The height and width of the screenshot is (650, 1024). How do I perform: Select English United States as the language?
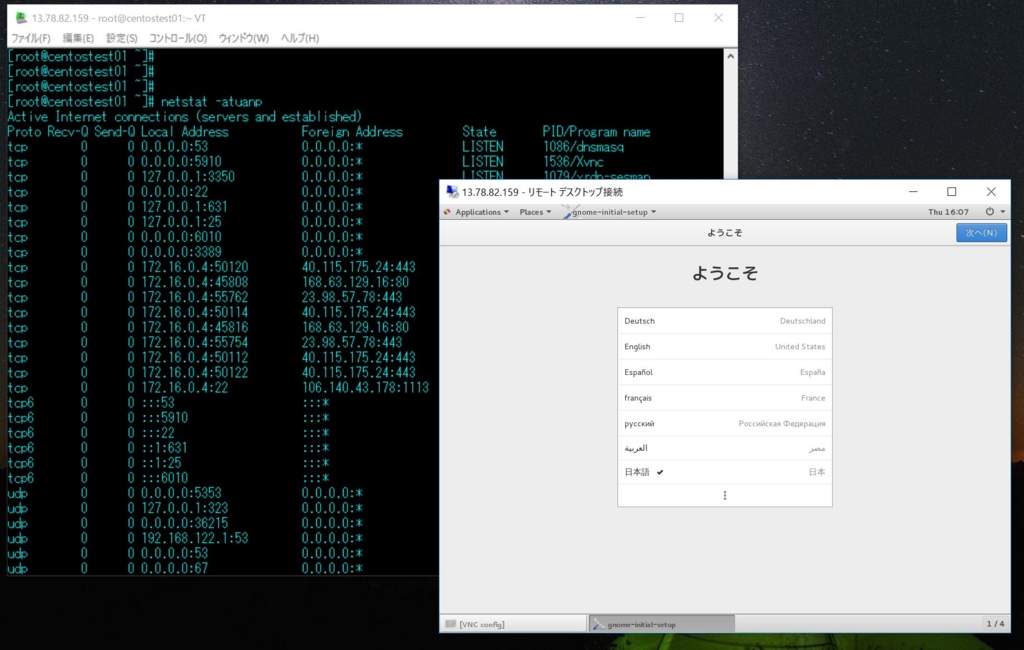point(725,346)
